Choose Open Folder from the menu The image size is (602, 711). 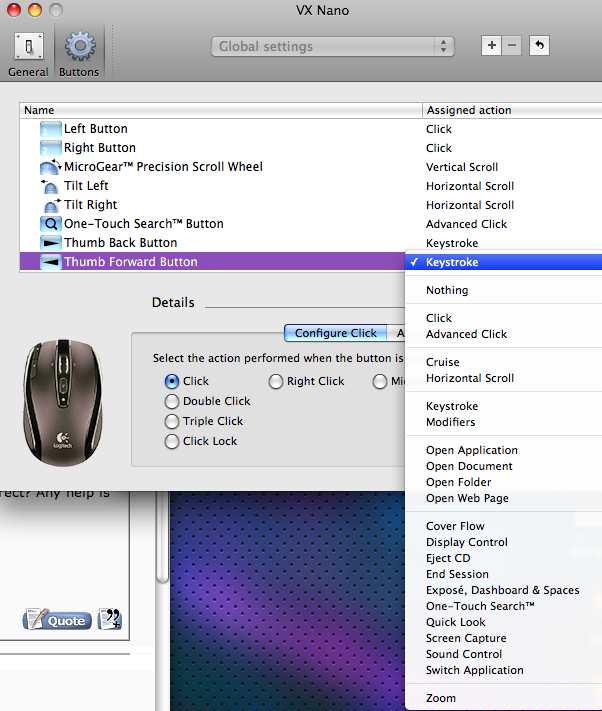[x=504, y=482]
